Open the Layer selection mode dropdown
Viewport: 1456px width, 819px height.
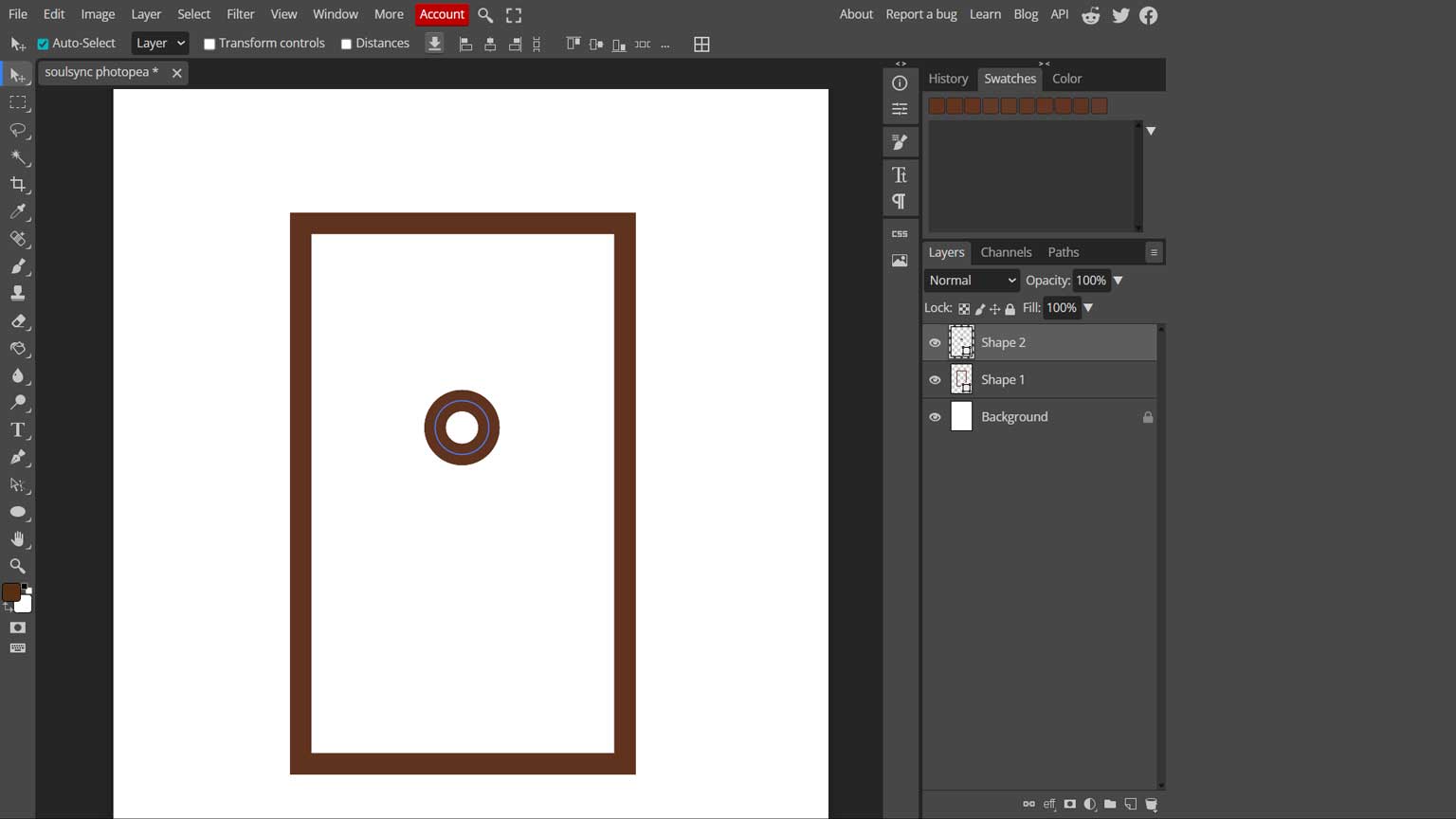(158, 43)
